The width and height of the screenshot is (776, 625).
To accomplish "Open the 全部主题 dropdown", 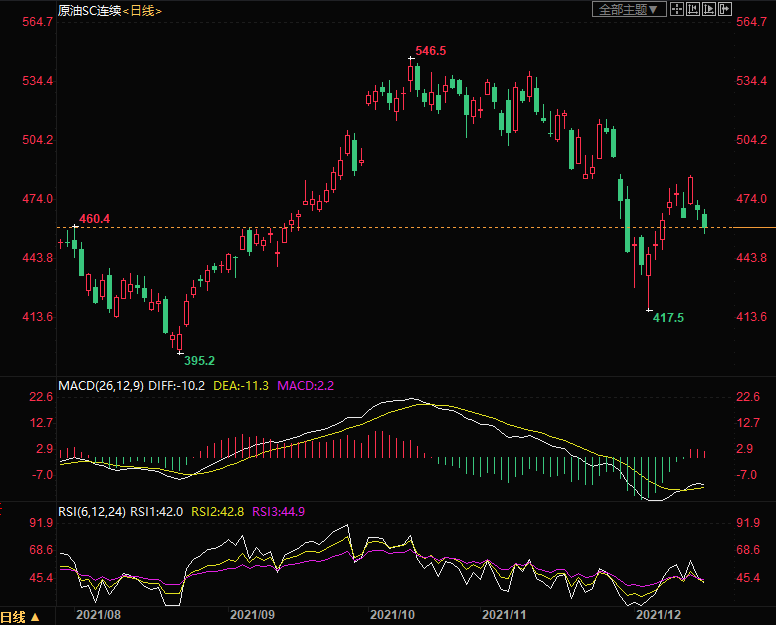I will (629, 9).
